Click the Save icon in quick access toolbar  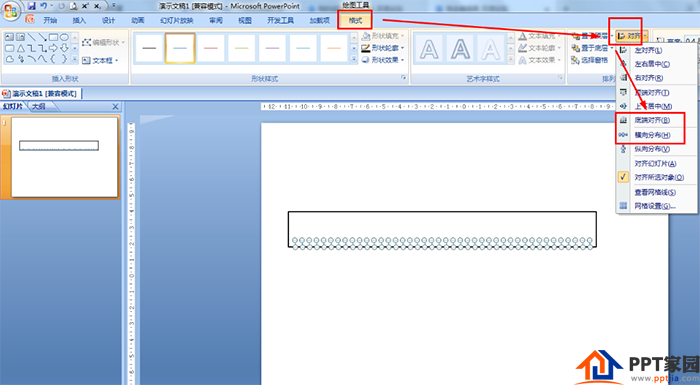[x=31, y=6]
